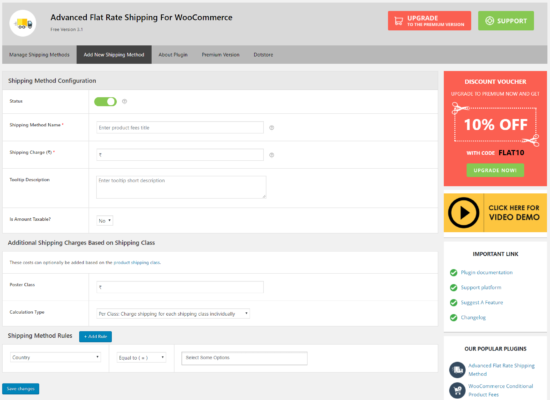550x400 pixels.
Task: Click the Poster Class cost input field
Action: 180,287
